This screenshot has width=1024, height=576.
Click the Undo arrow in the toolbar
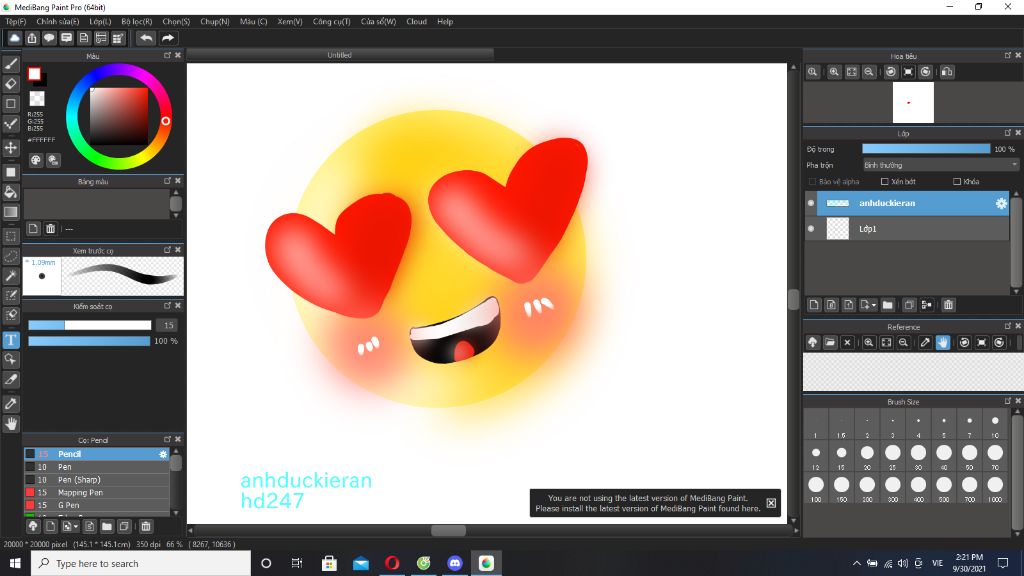pyautogui.click(x=146, y=39)
